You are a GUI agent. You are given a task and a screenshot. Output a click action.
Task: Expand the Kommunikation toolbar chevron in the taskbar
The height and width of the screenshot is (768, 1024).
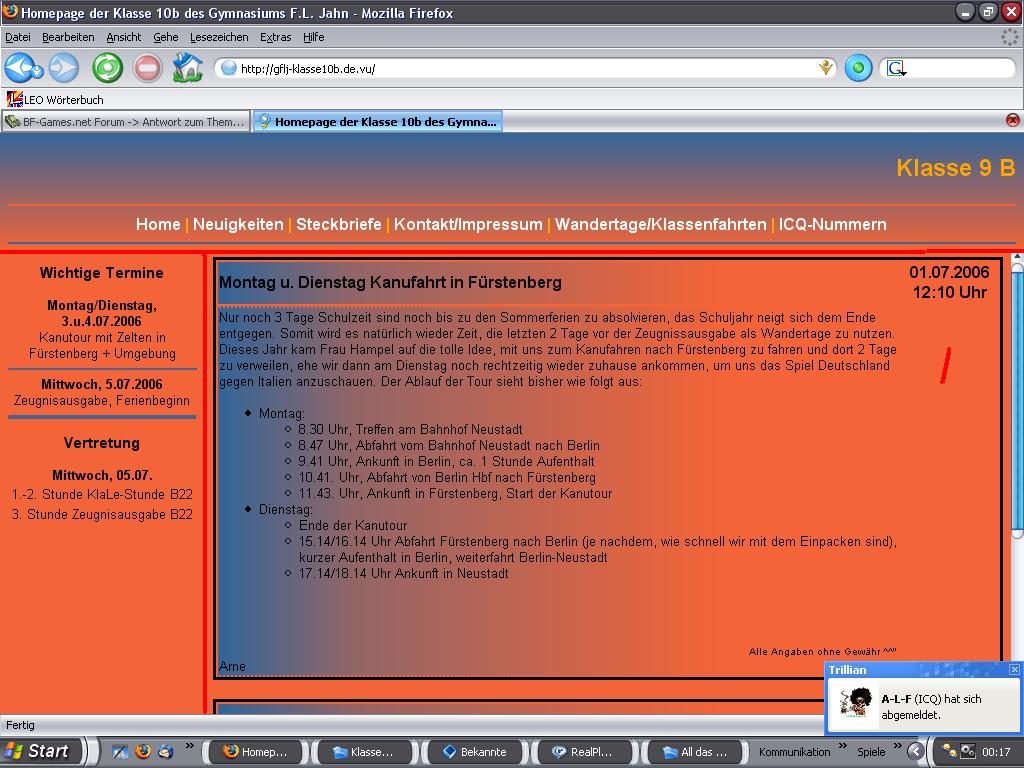pos(842,747)
